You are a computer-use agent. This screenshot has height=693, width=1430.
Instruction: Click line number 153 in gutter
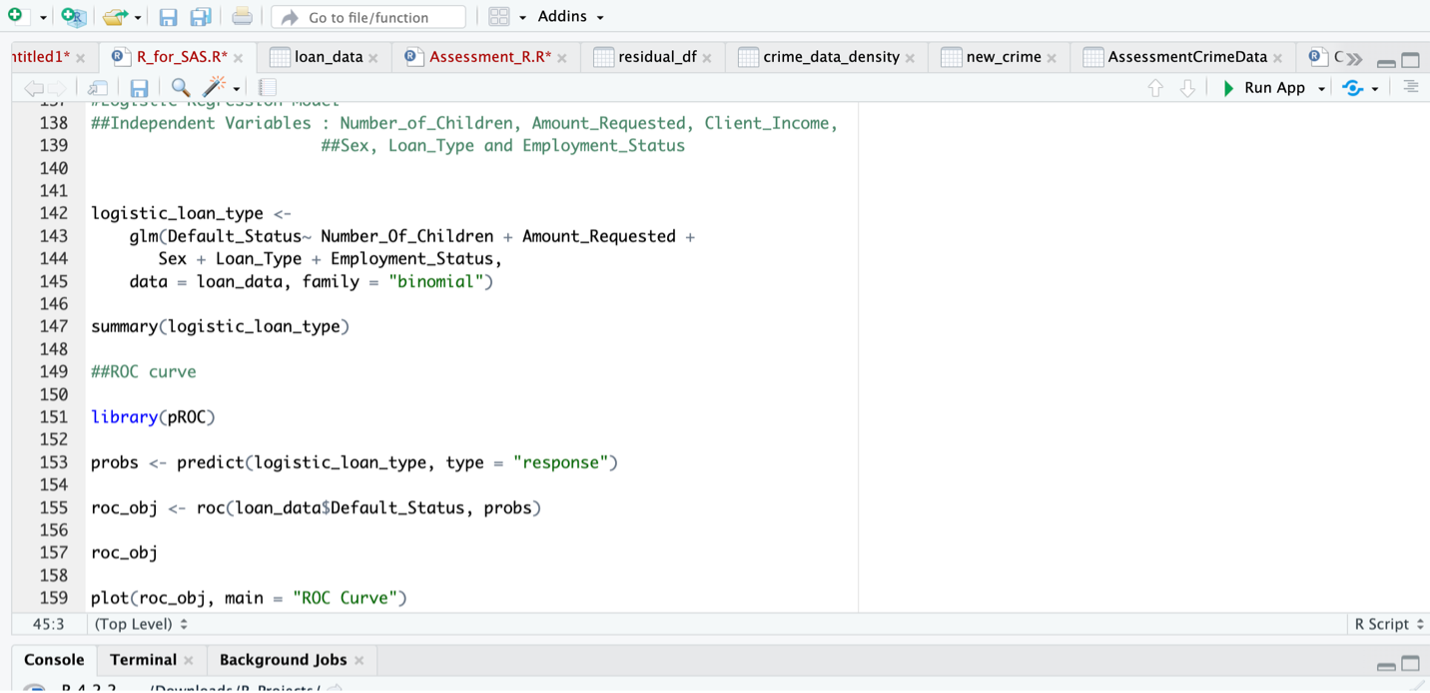[x=53, y=463]
